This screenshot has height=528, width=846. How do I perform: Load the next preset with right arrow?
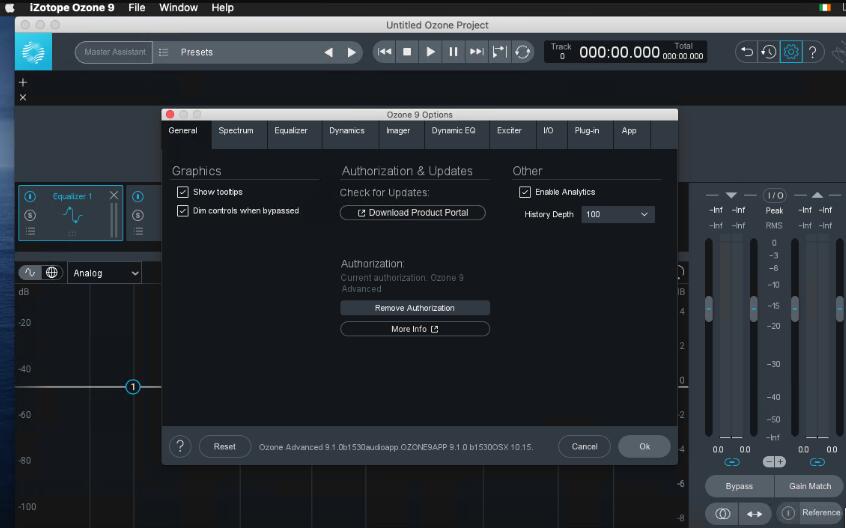[x=352, y=52]
